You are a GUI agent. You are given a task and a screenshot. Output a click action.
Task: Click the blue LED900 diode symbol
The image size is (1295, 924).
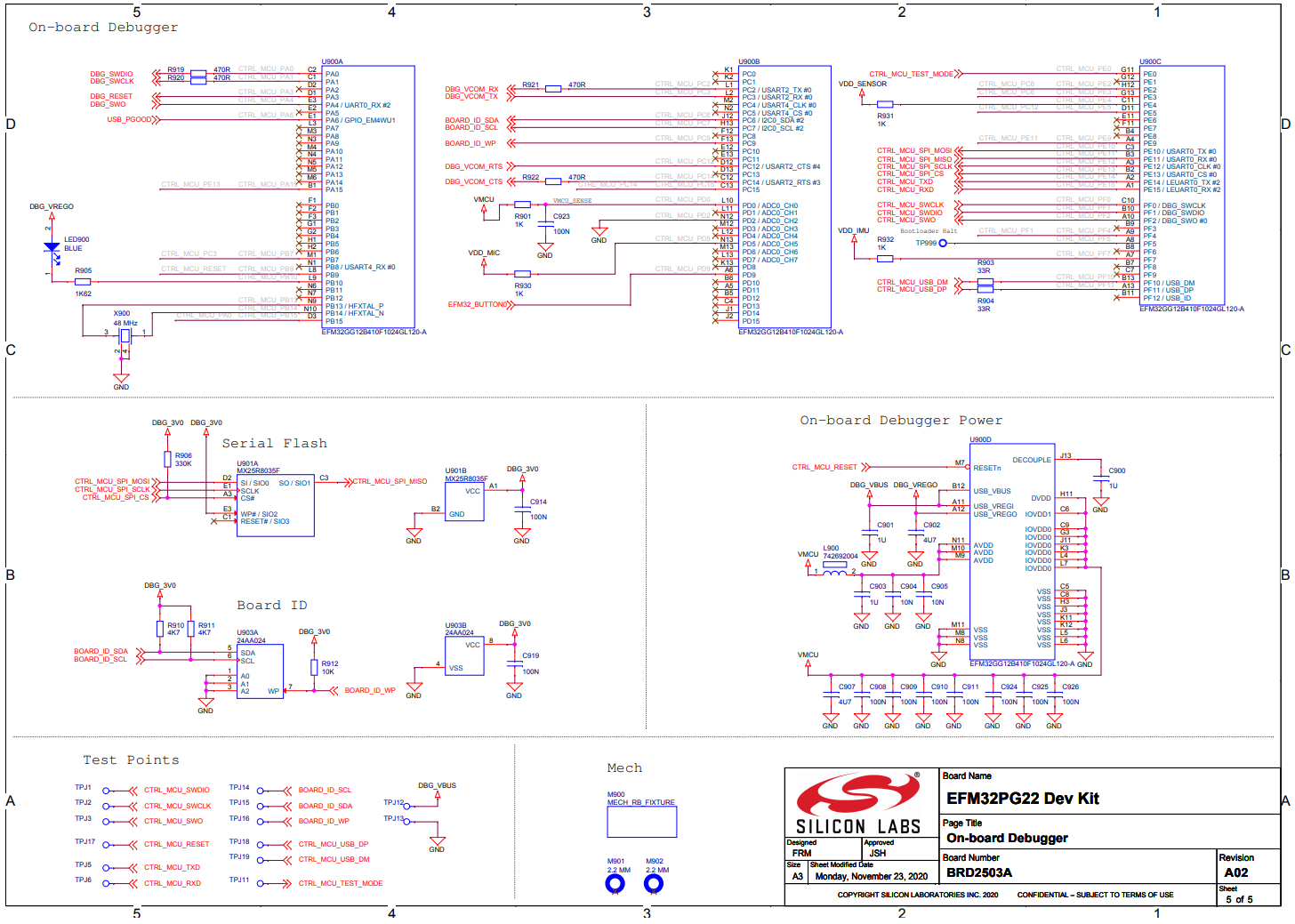52,247
